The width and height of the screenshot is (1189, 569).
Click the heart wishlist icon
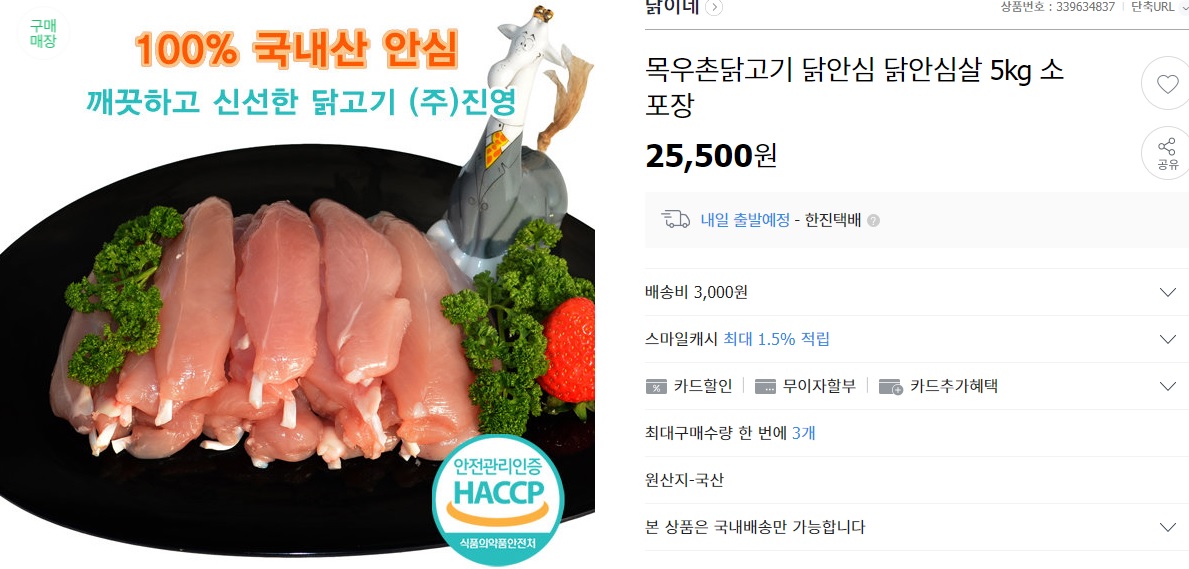[x=1167, y=83]
